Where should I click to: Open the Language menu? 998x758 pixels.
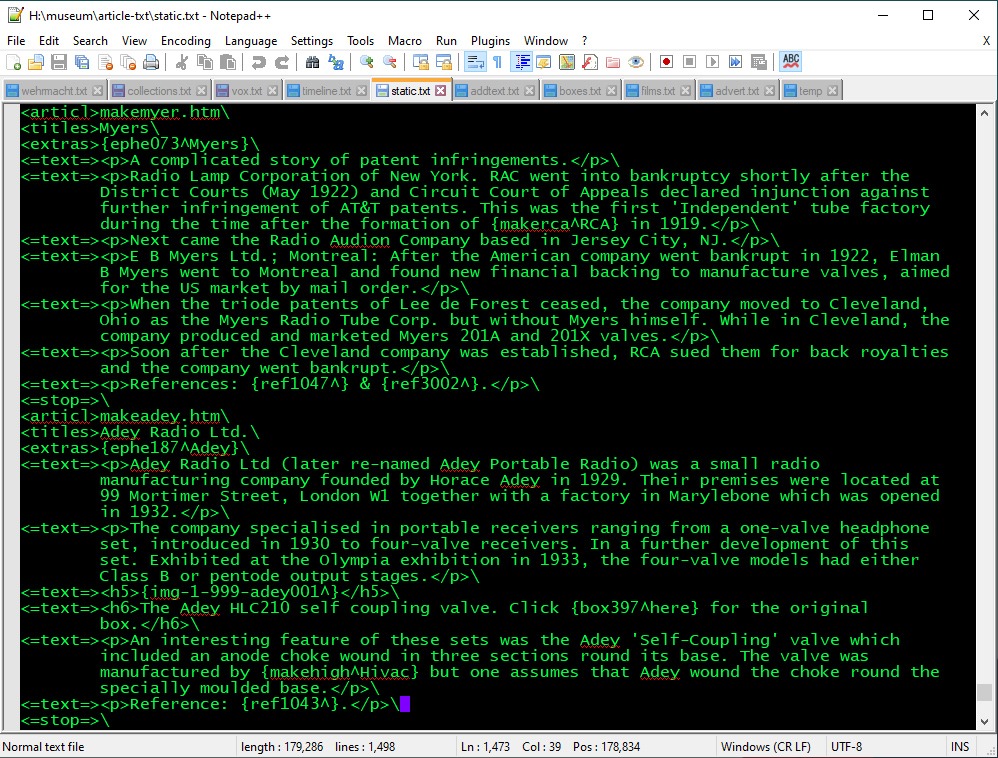251,41
